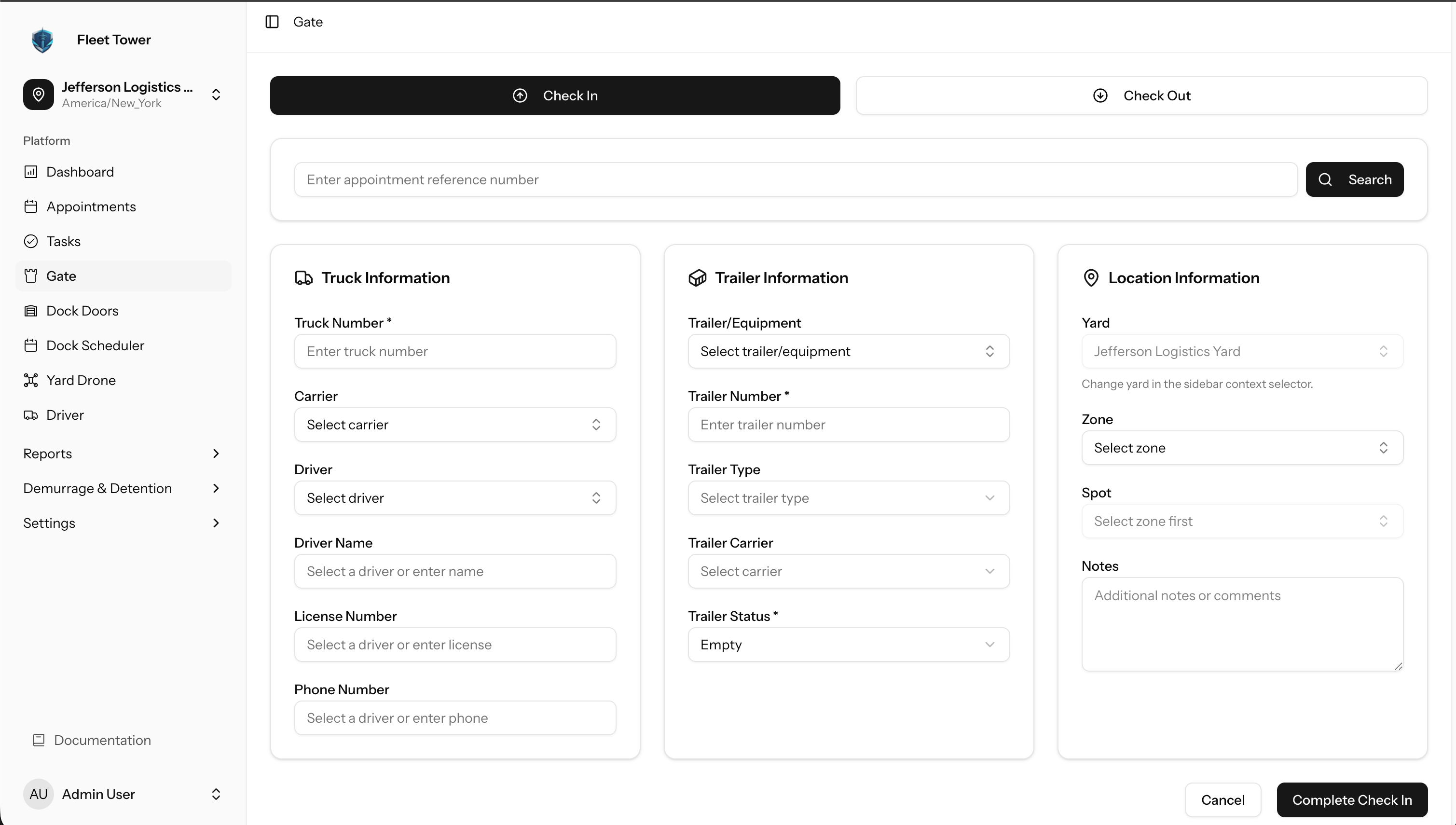Select the Yard Drone icon
This screenshot has width=1456, height=825.
(32, 380)
